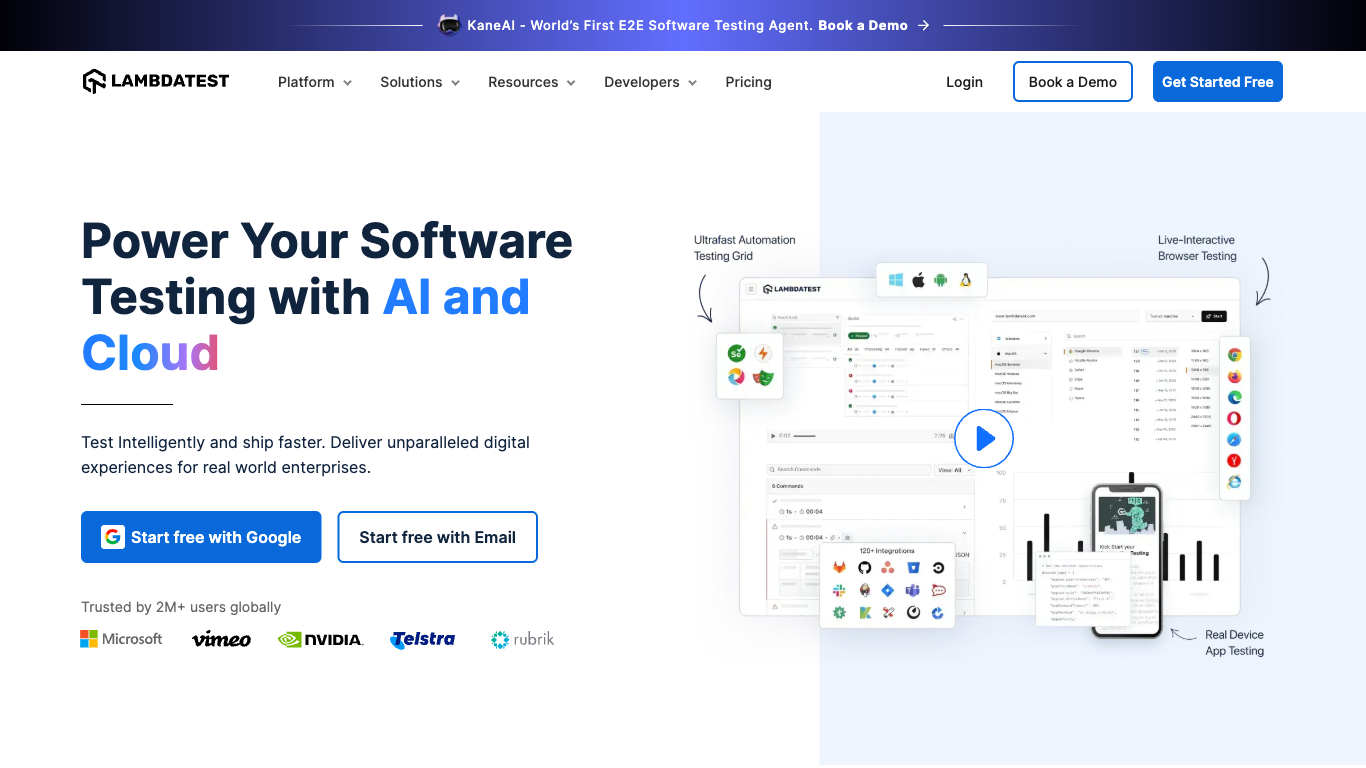Open the Resources dropdown

pos(532,82)
